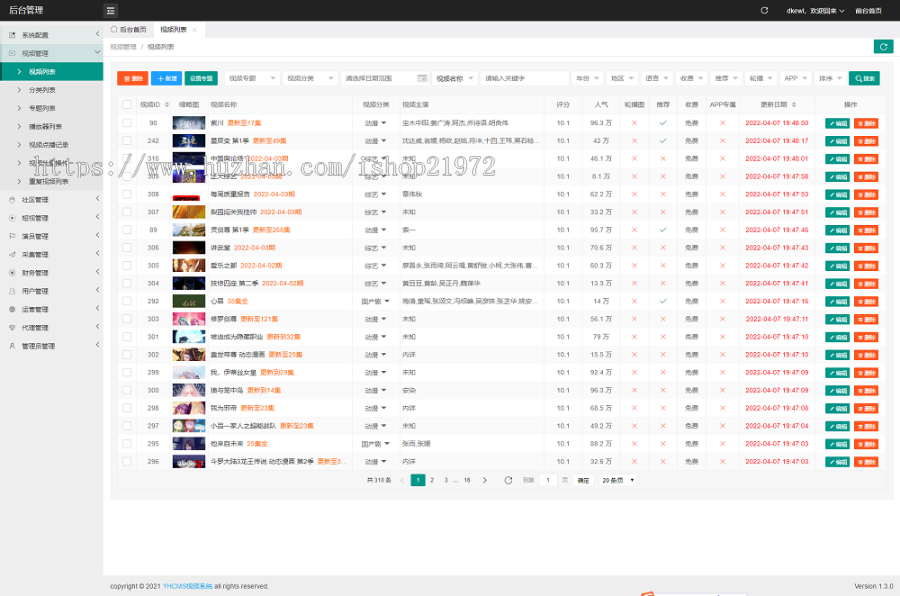The height and width of the screenshot is (596, 900).
Task: Click the 演员管理 flag icon
Action: (12, 236)
